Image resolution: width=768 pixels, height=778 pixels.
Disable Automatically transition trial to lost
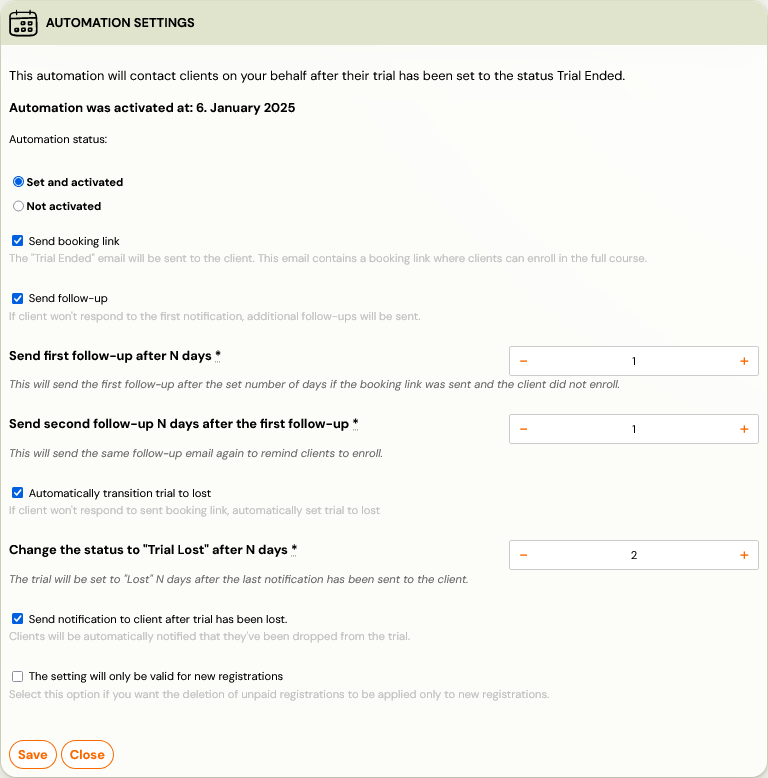coord(18,493)
